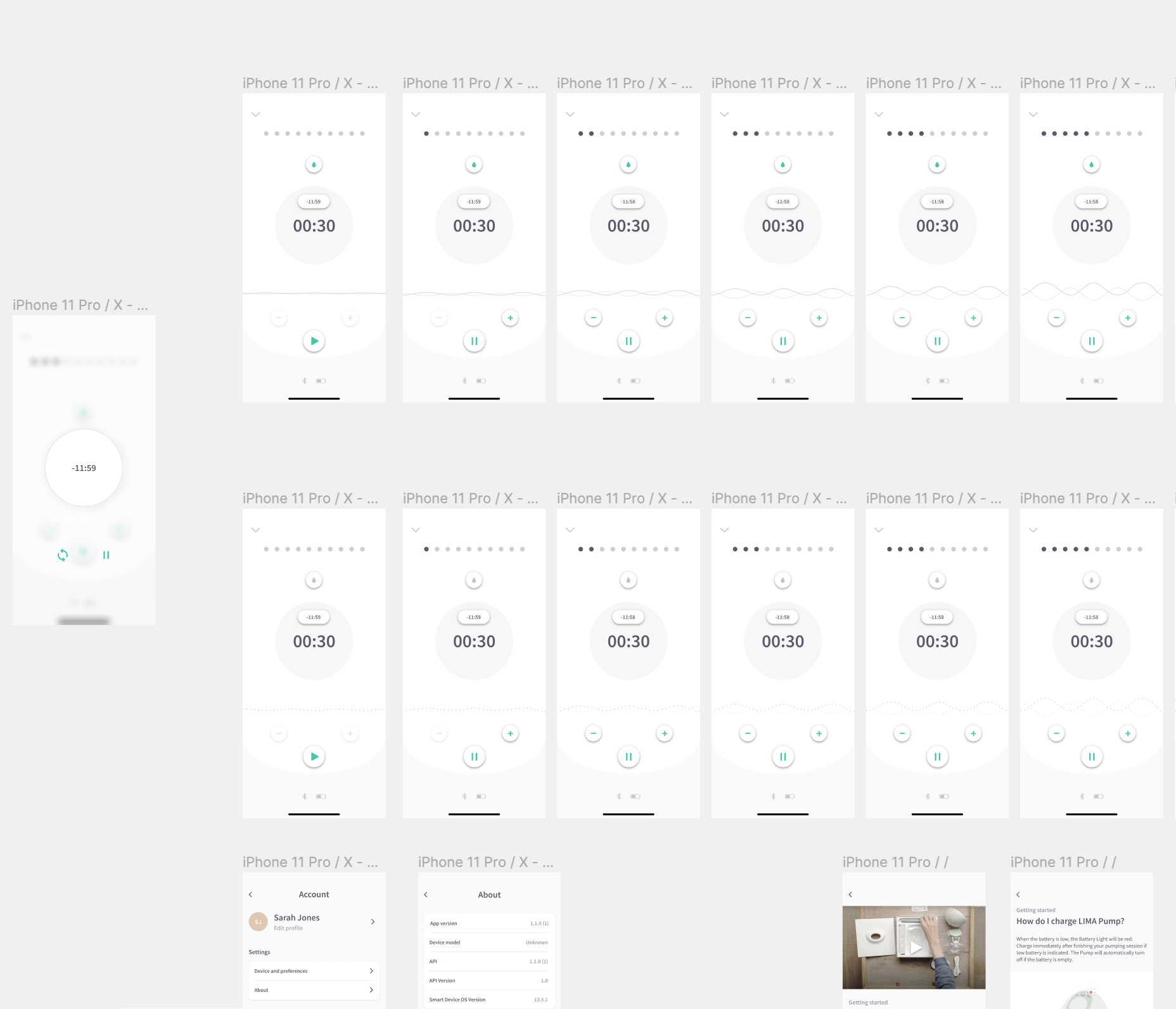Click the battery indicator in the timer footer
Image resolution: width=1176 pixels, height=1009 pixels.
(321, 380)
